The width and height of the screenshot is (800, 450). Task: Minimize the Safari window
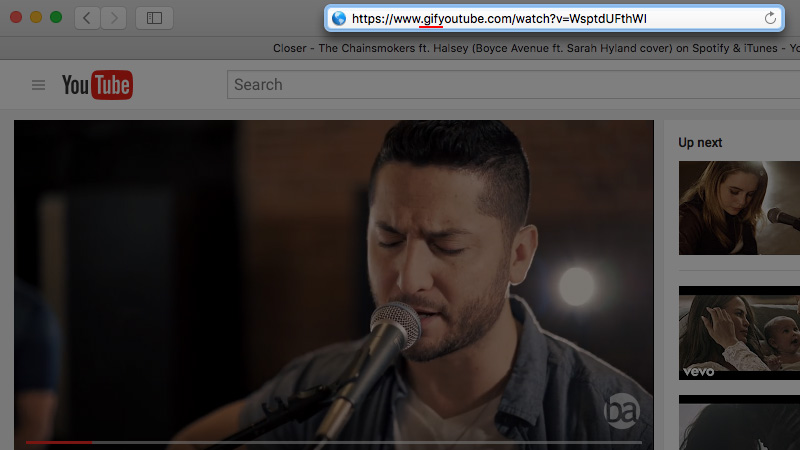point(36,17)
